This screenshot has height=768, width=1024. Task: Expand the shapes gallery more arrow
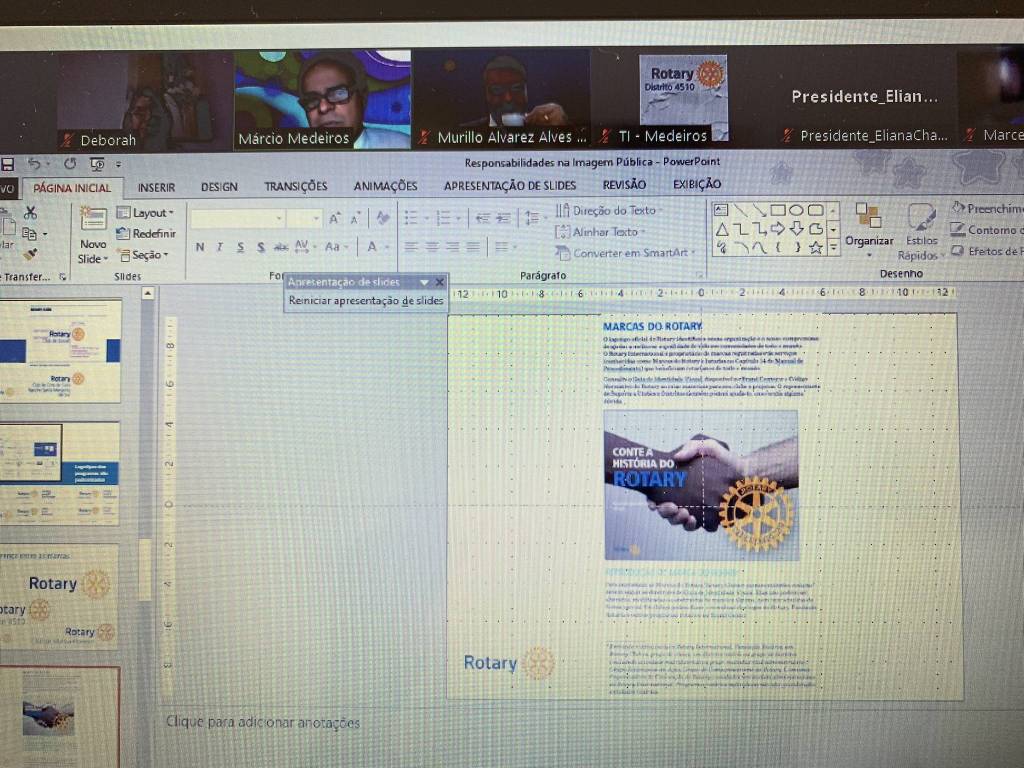coord(834,248)
